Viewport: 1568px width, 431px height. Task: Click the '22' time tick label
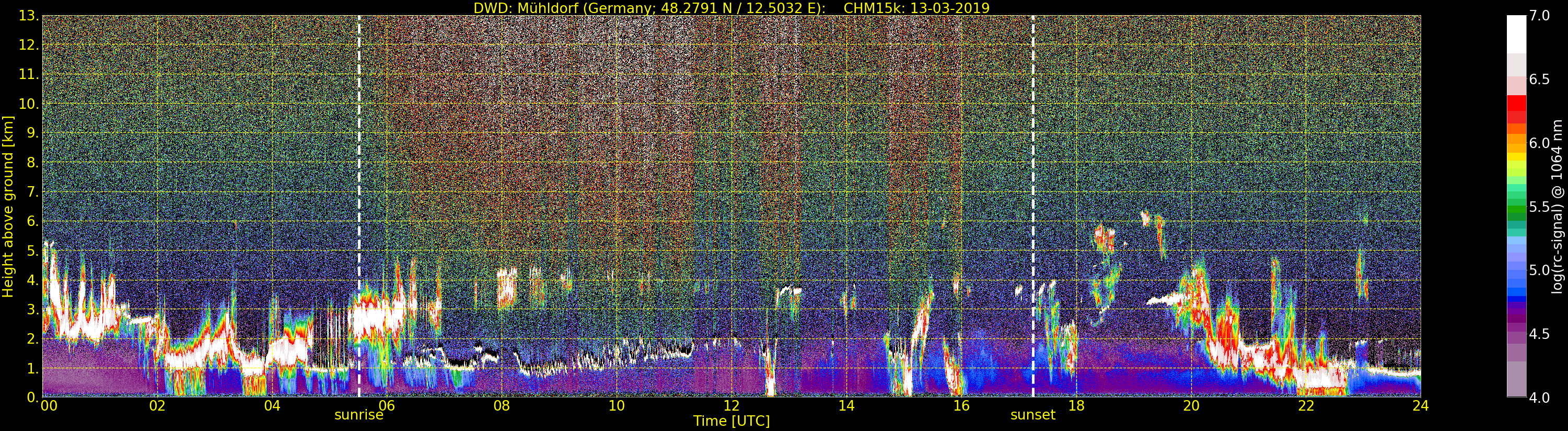click(1306, 405)
